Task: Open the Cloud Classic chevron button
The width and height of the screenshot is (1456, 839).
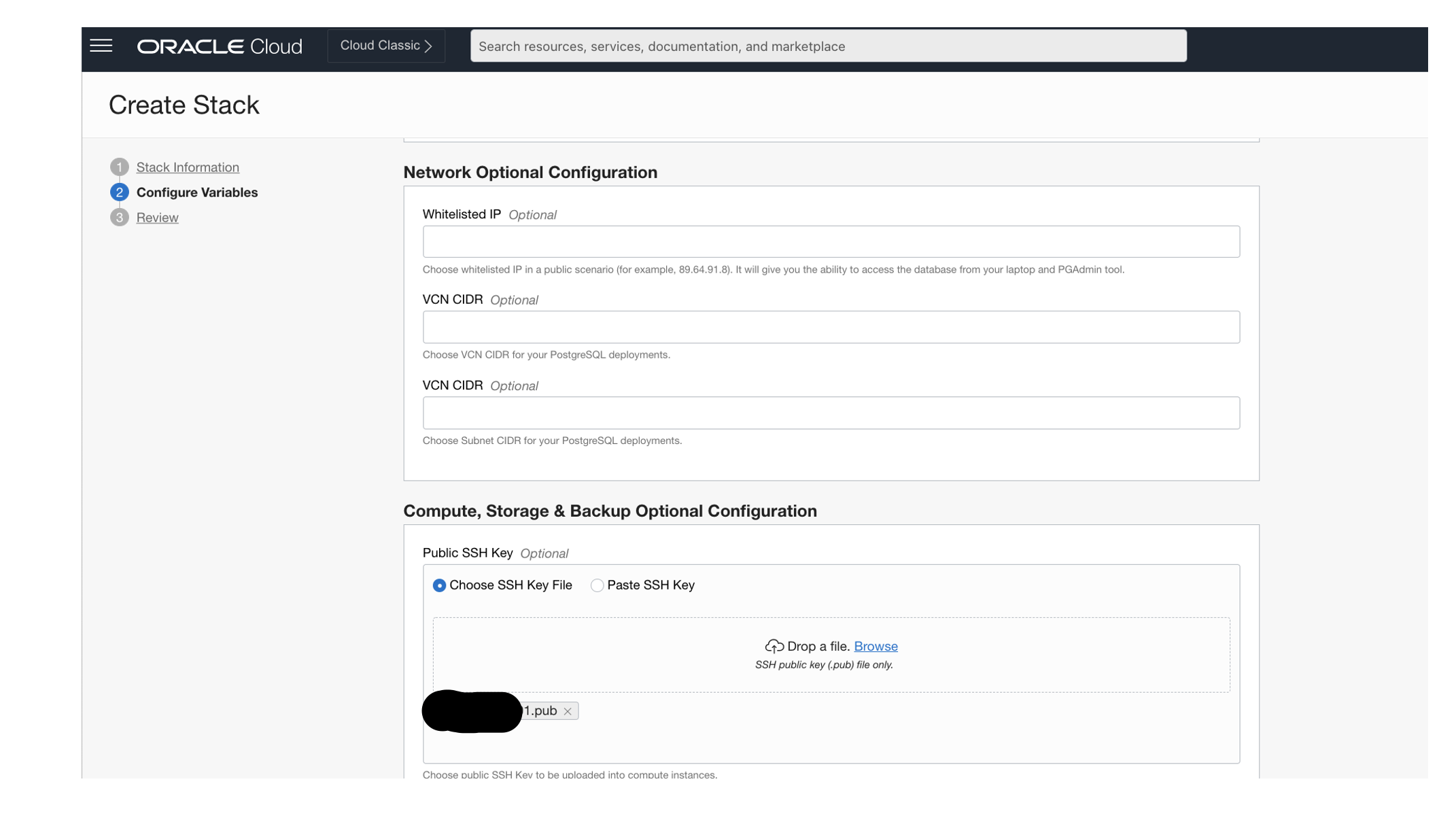Action: click(386, 46)
